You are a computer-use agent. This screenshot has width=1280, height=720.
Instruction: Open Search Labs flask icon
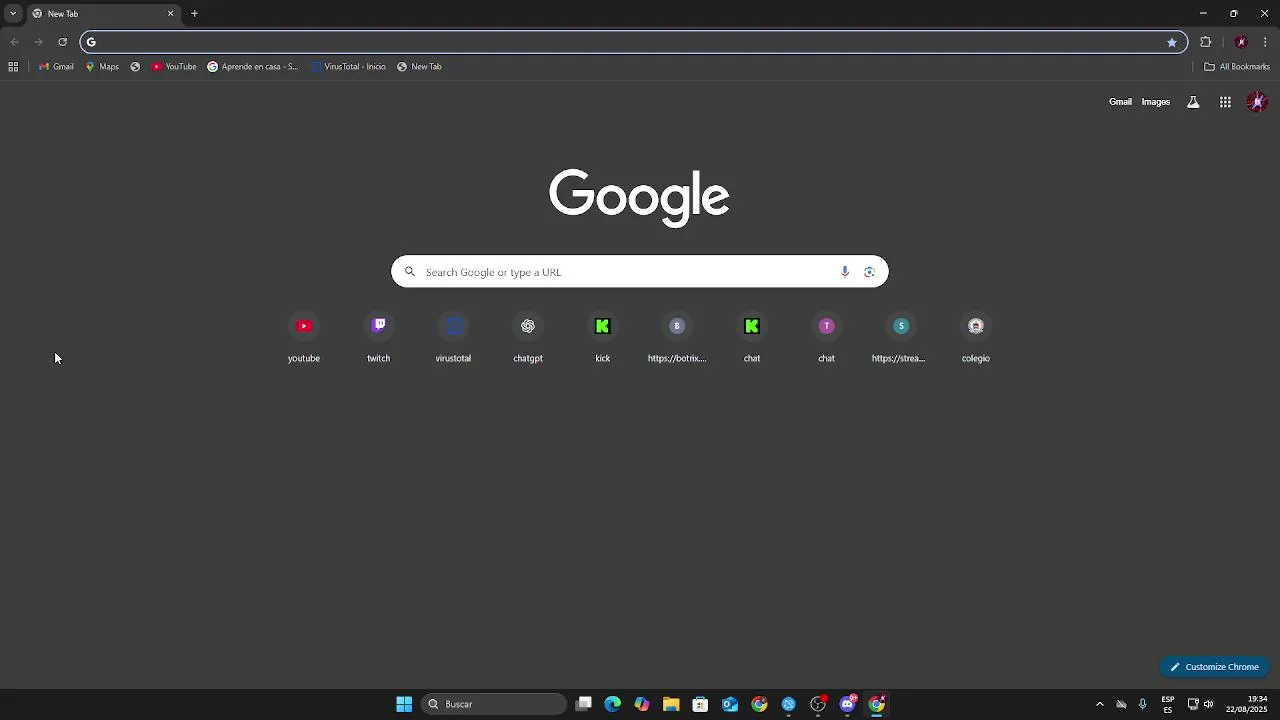coord(1193,102)
